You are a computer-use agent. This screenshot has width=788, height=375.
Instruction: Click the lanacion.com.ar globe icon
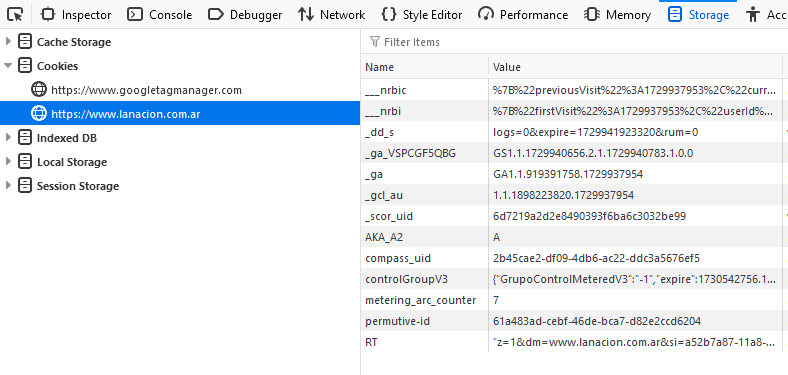coord(39,114)
